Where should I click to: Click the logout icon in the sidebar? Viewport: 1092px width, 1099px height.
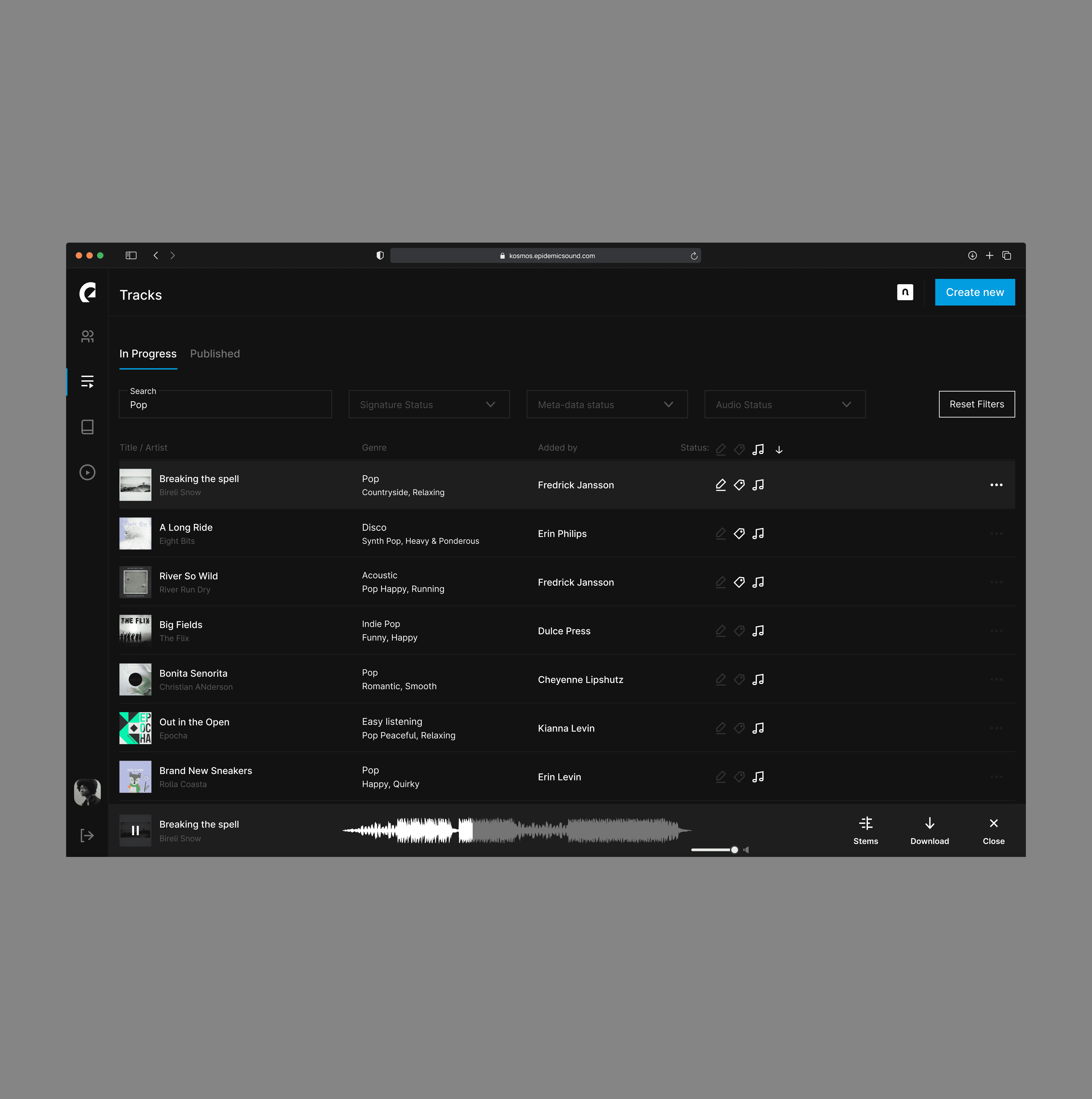pyautogui.click(x=87, y=836)
